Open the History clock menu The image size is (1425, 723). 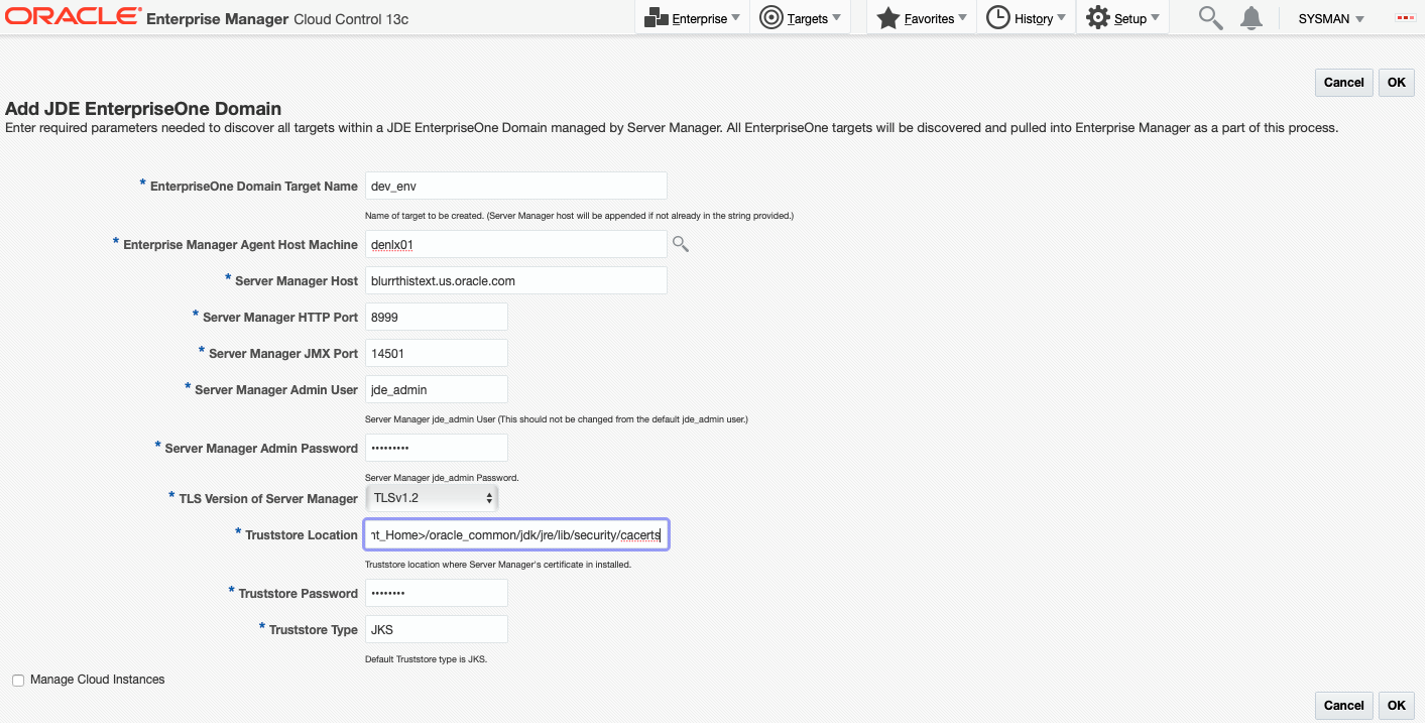pyautogui.click(x=1025, y=18)
